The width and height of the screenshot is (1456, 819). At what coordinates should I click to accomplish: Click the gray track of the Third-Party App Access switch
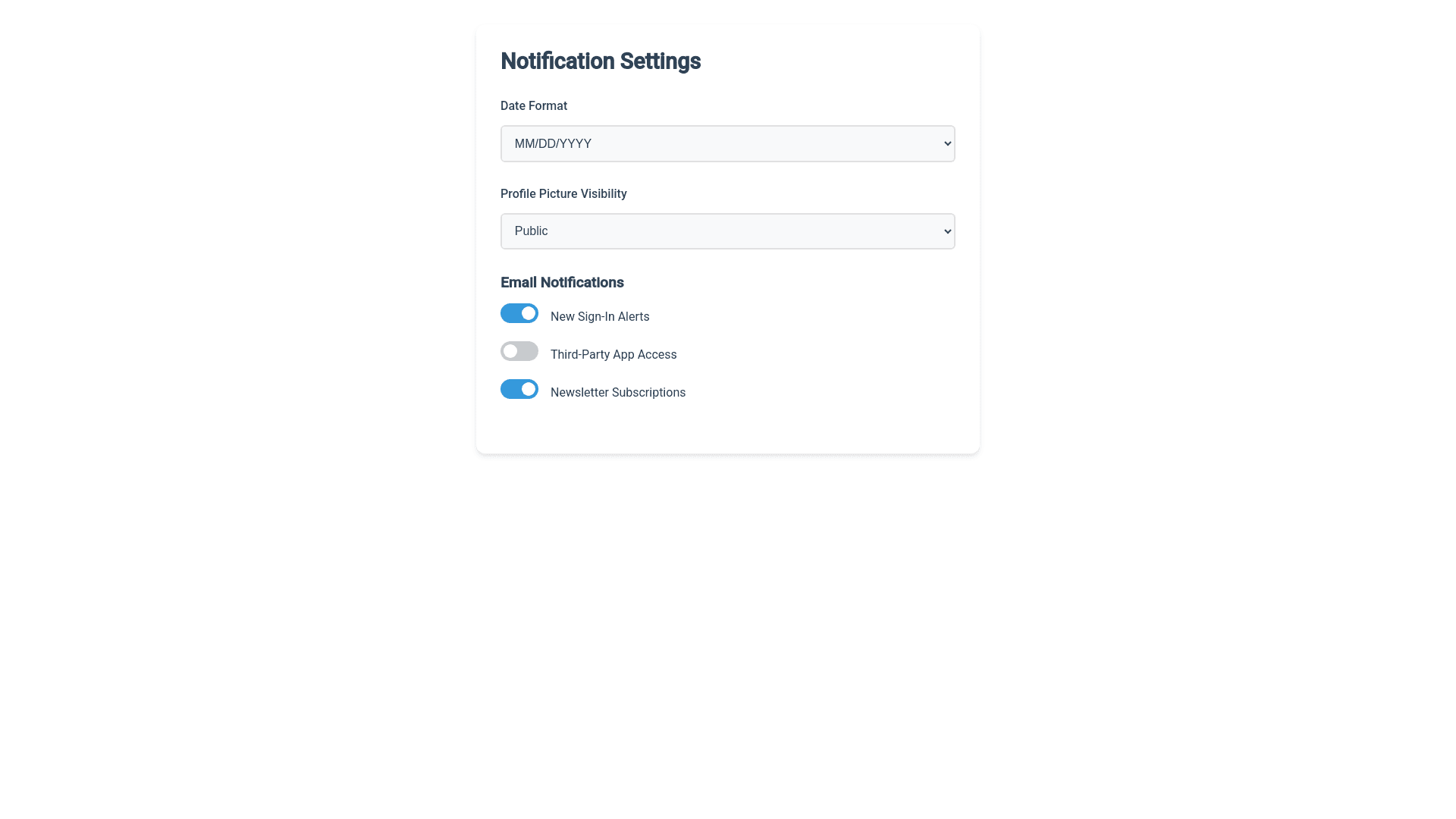tap(529, 351)
